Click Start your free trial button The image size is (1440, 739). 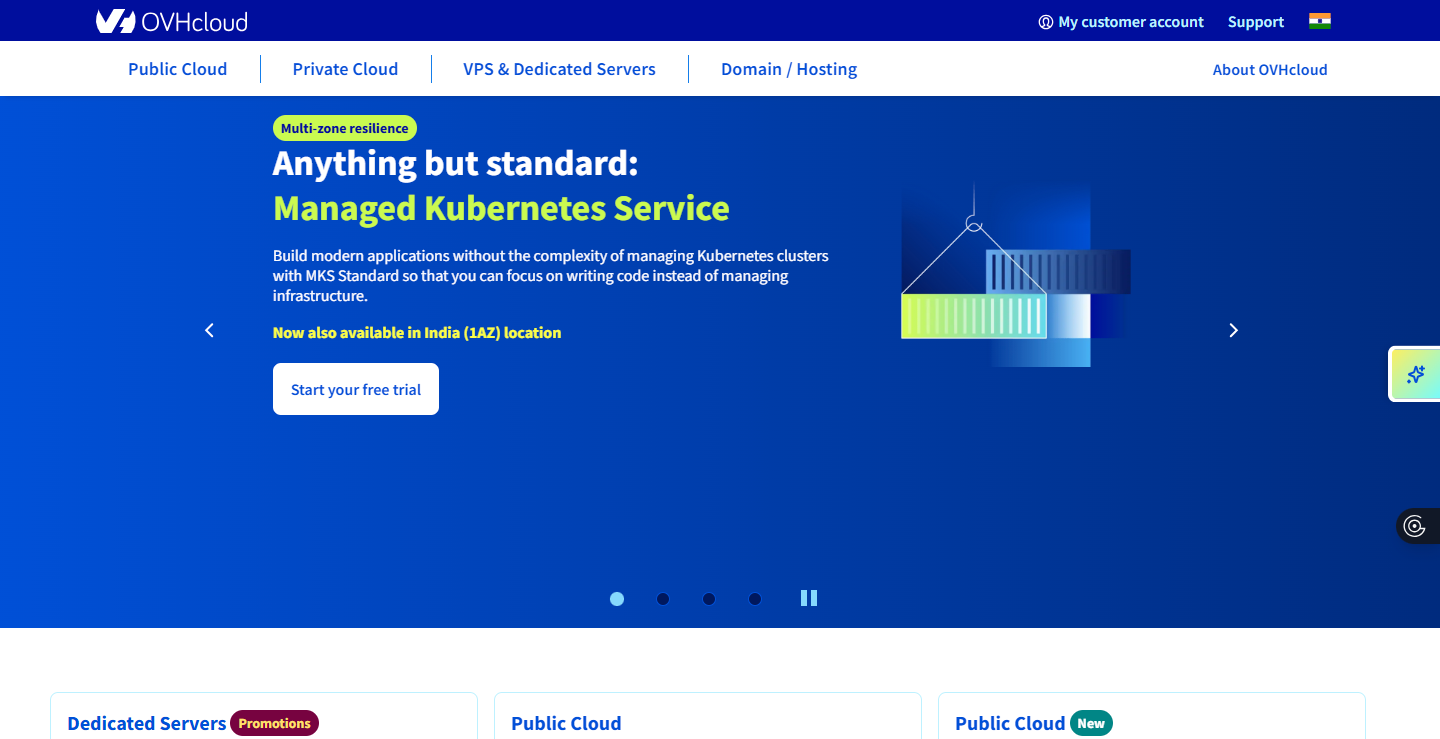click(355, 389)
